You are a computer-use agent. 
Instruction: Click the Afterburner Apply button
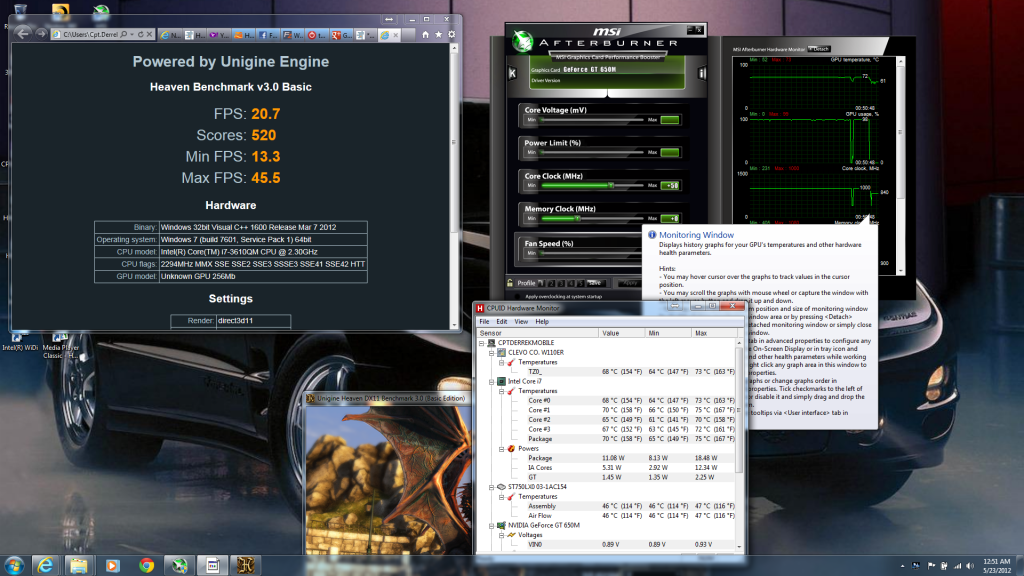pyautogui.click(x=630, y=283)
